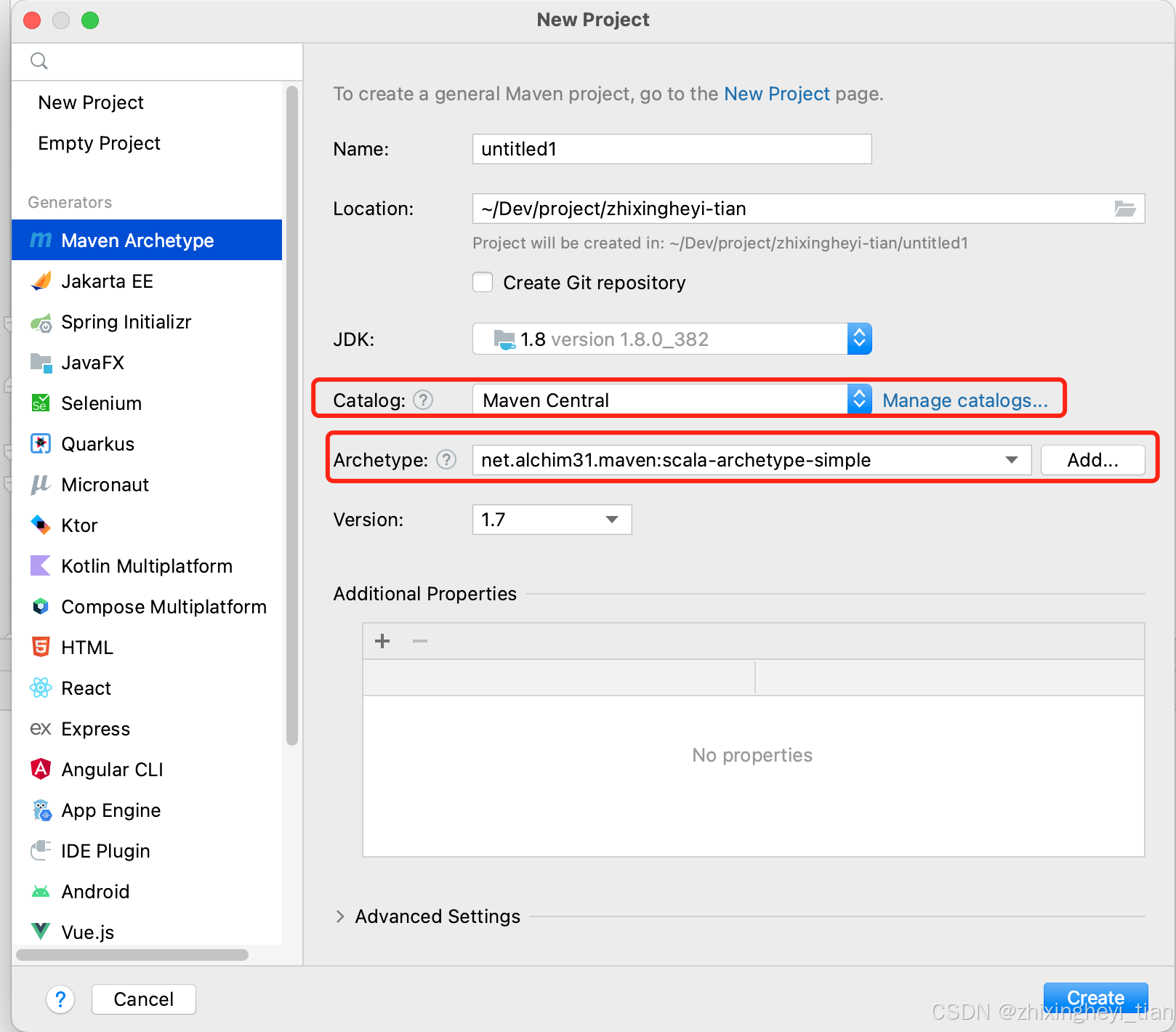This screenshot has width=1176, height=1032.
Task: Click the search magnifier icon
Action: click(x=39, y=61)
